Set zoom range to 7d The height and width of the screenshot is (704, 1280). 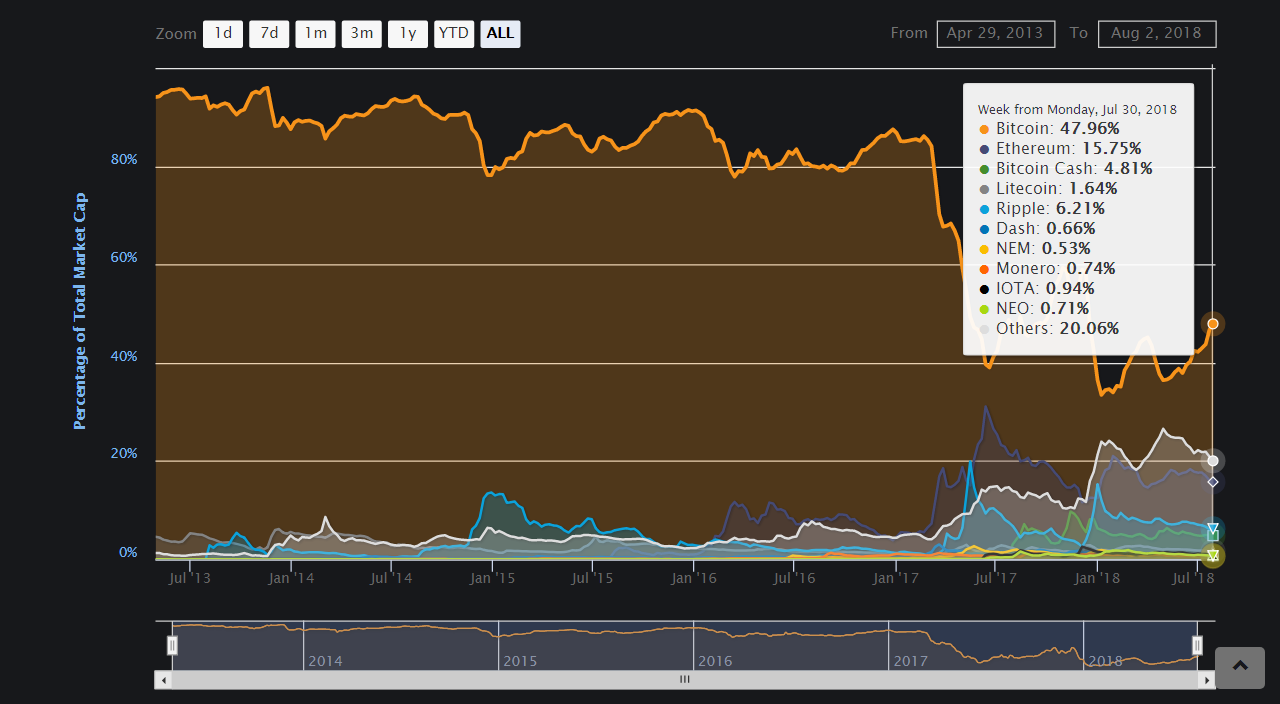coord(269,34)
